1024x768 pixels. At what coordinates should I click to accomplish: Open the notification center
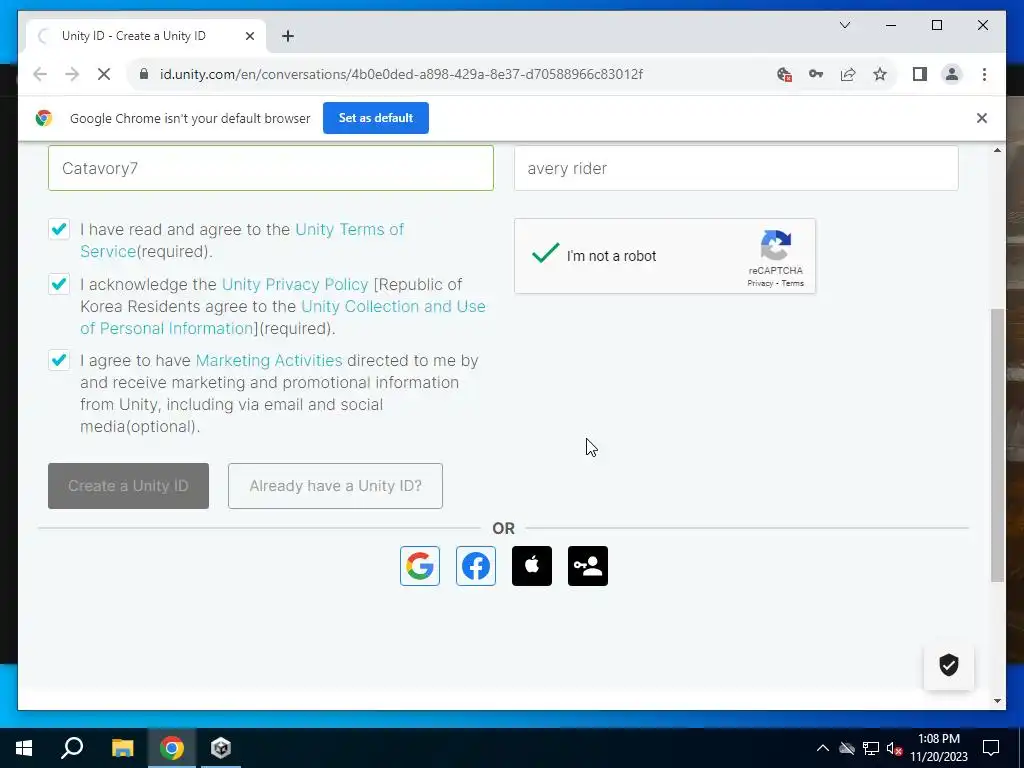pos(991,748)
